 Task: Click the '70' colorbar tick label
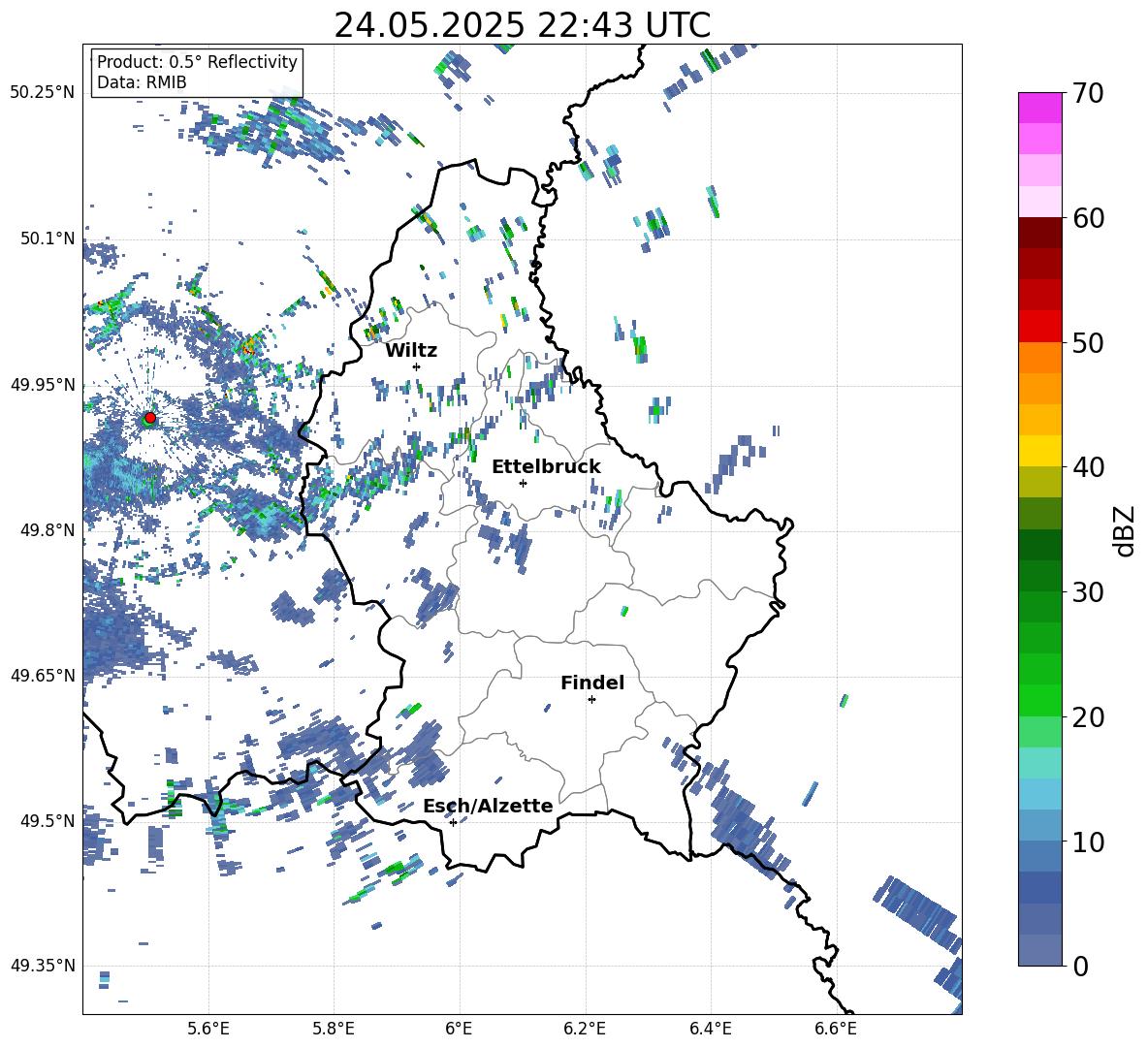[x=1088, y=94]
